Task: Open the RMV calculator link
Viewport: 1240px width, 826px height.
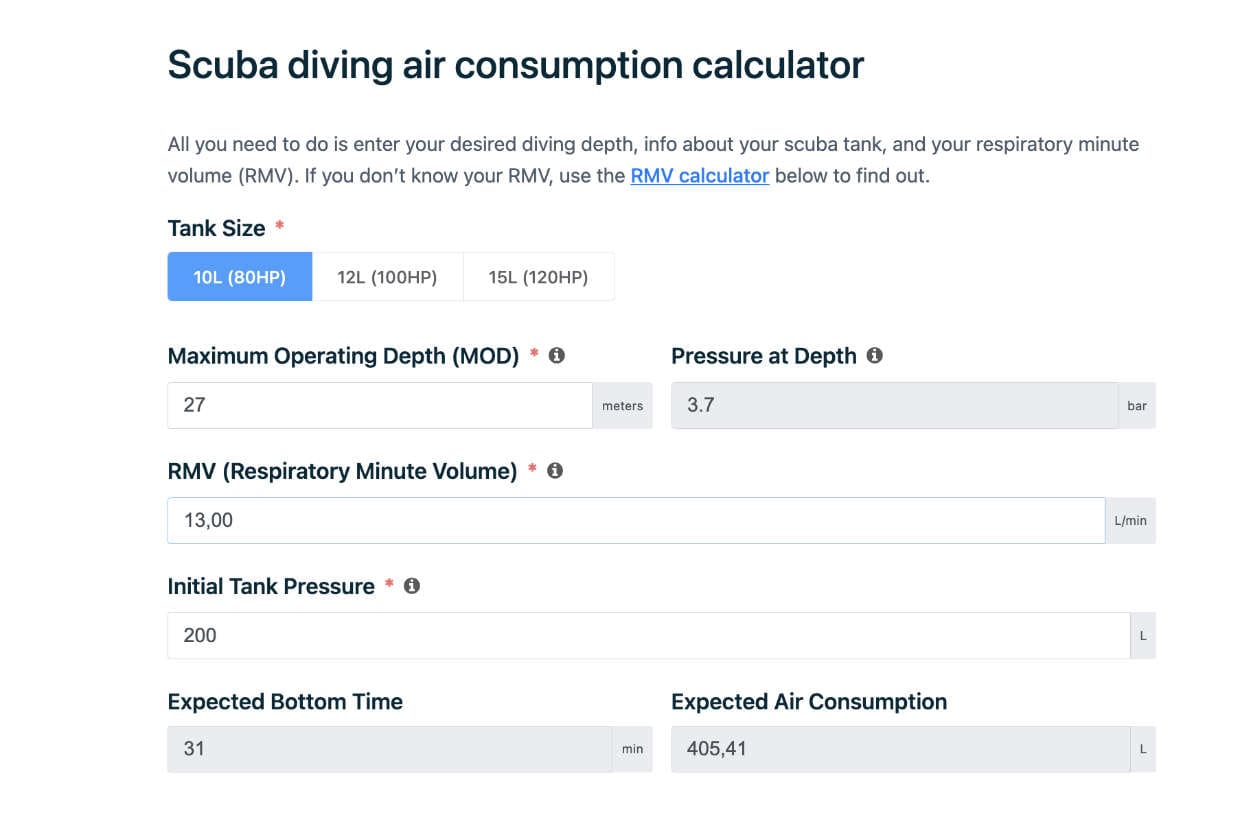Action: (699, 175)
